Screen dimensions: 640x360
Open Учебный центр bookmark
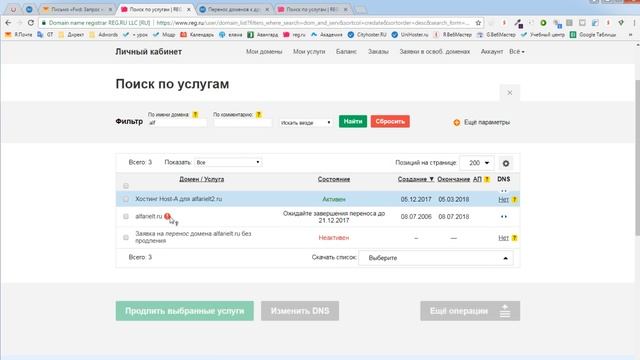(543, 35)
